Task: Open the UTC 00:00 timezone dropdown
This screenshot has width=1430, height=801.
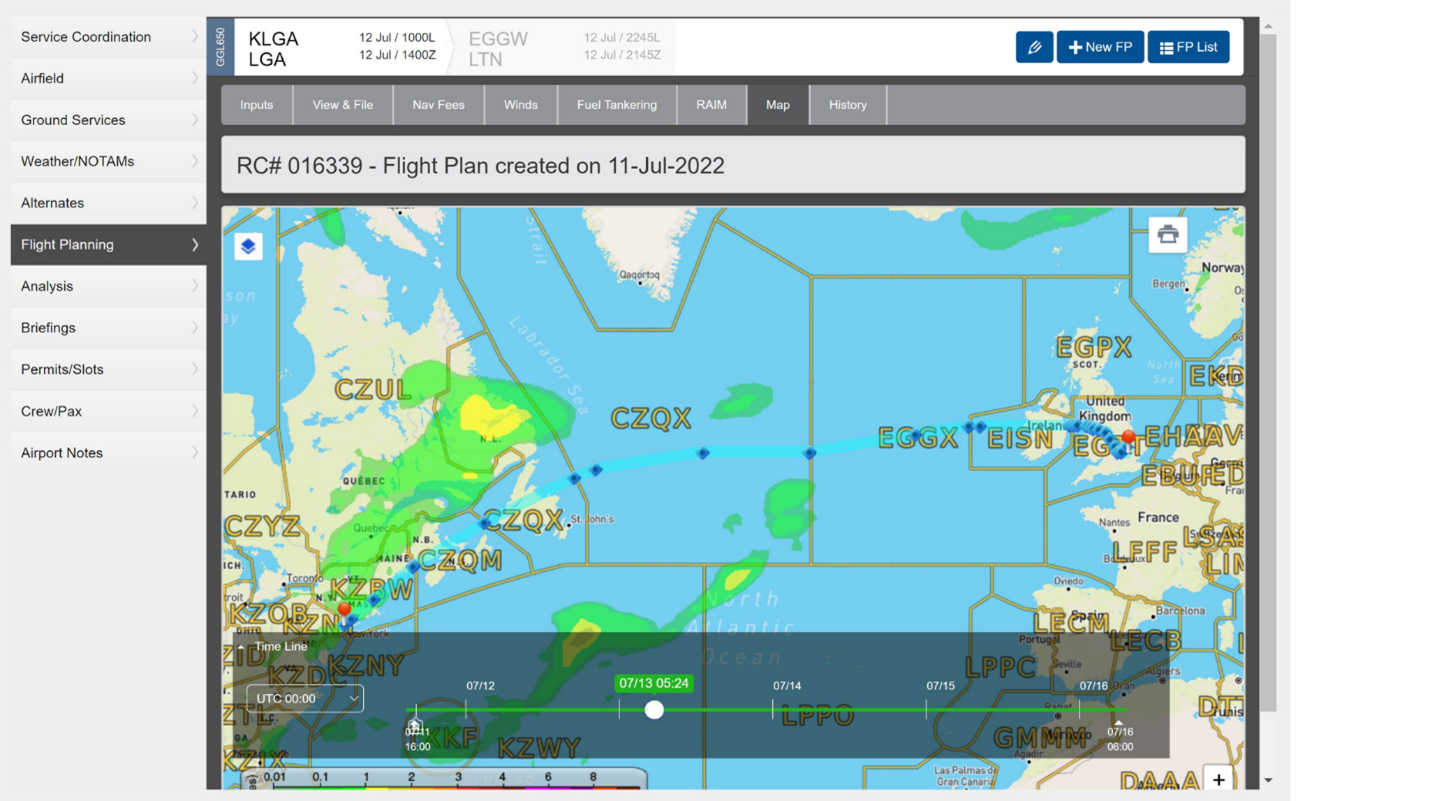Action: click(x=305, y=698)
